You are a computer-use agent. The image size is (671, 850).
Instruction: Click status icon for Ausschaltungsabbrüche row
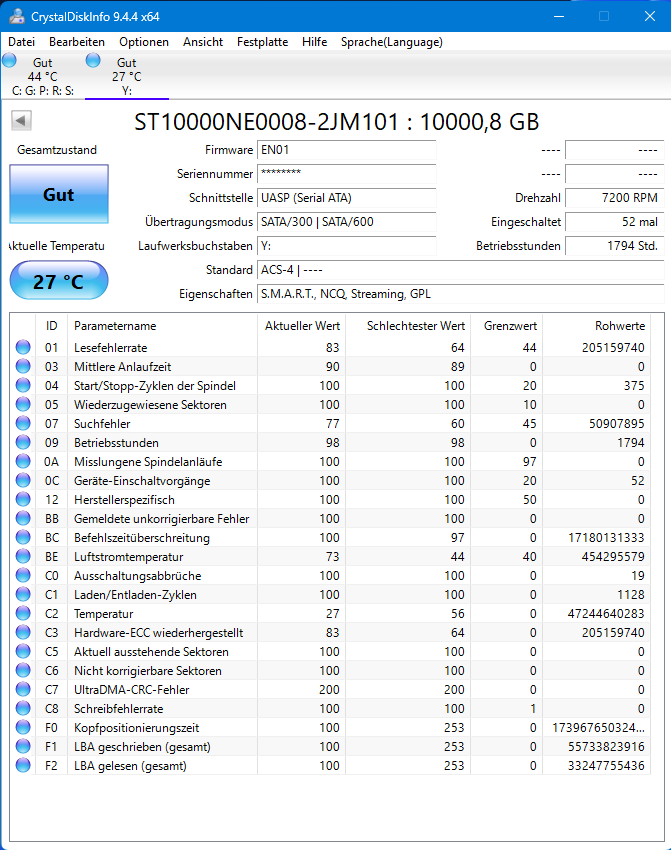pos(23,575)
